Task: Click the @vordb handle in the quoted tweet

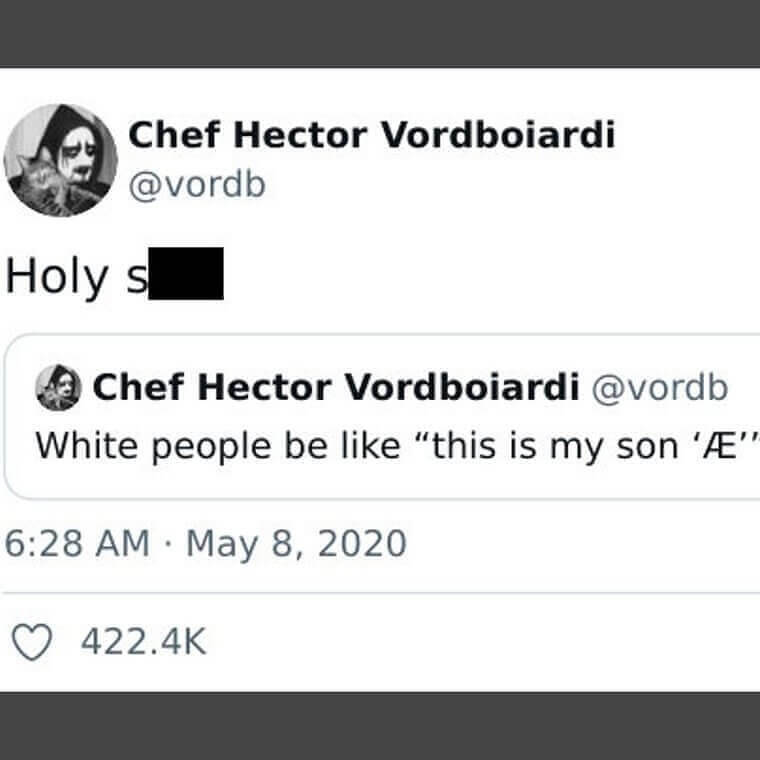Action: [661, 388]
